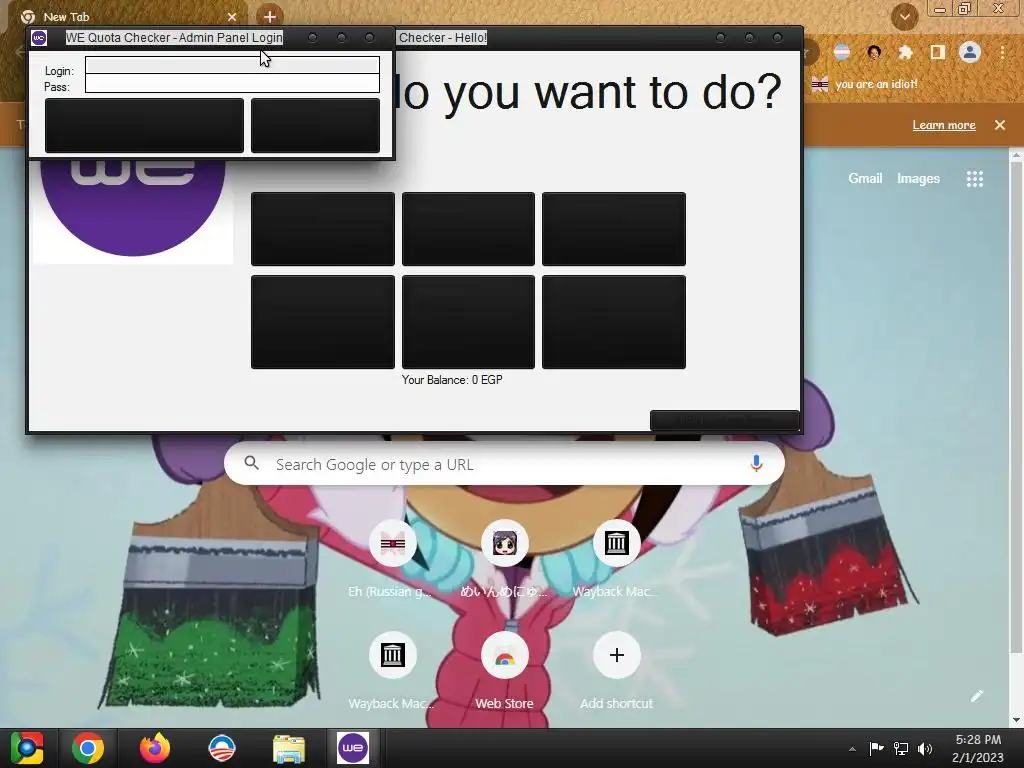Click the Login input field

click(232, 65)
